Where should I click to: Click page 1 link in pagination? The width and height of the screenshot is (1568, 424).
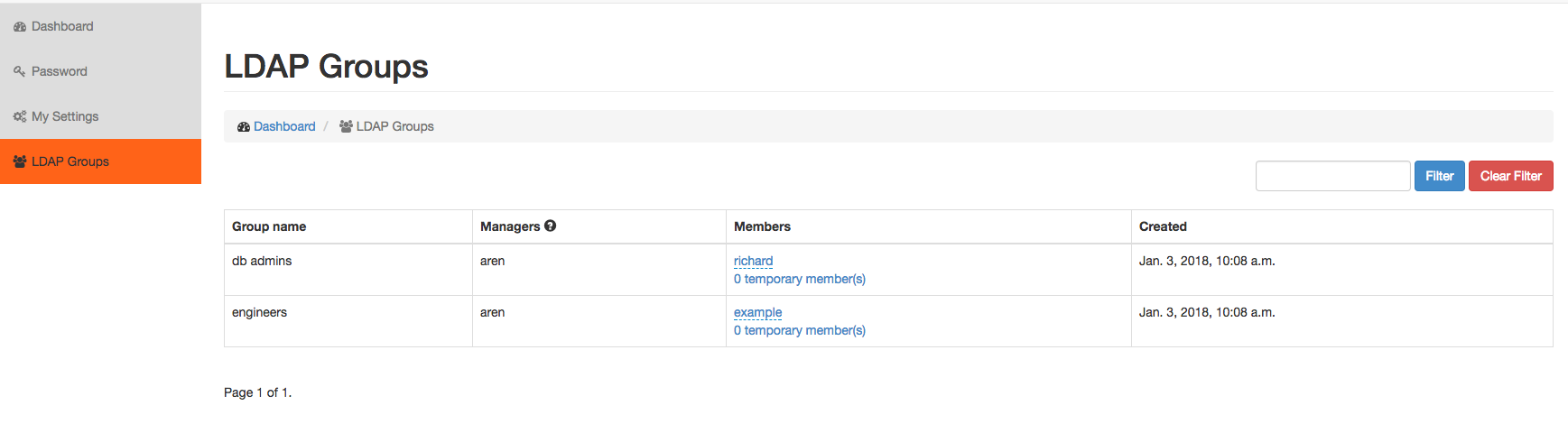tap(285, 392)
